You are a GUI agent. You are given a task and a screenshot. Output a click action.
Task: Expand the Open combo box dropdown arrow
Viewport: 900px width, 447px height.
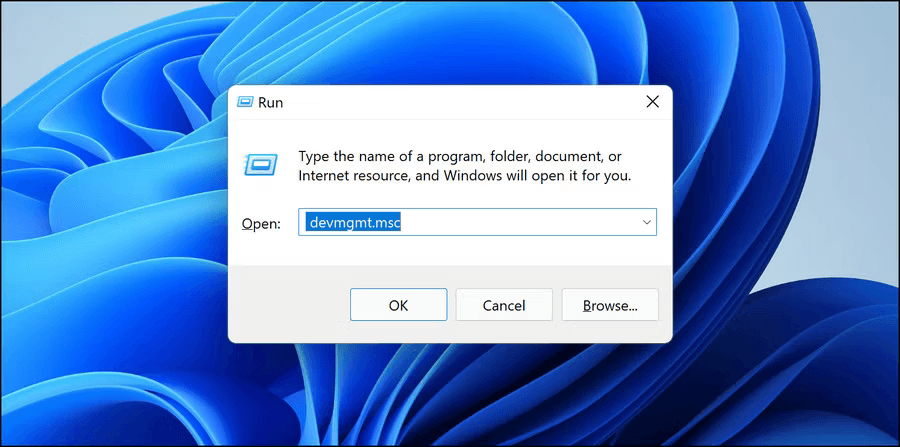[x=647, y=222]
